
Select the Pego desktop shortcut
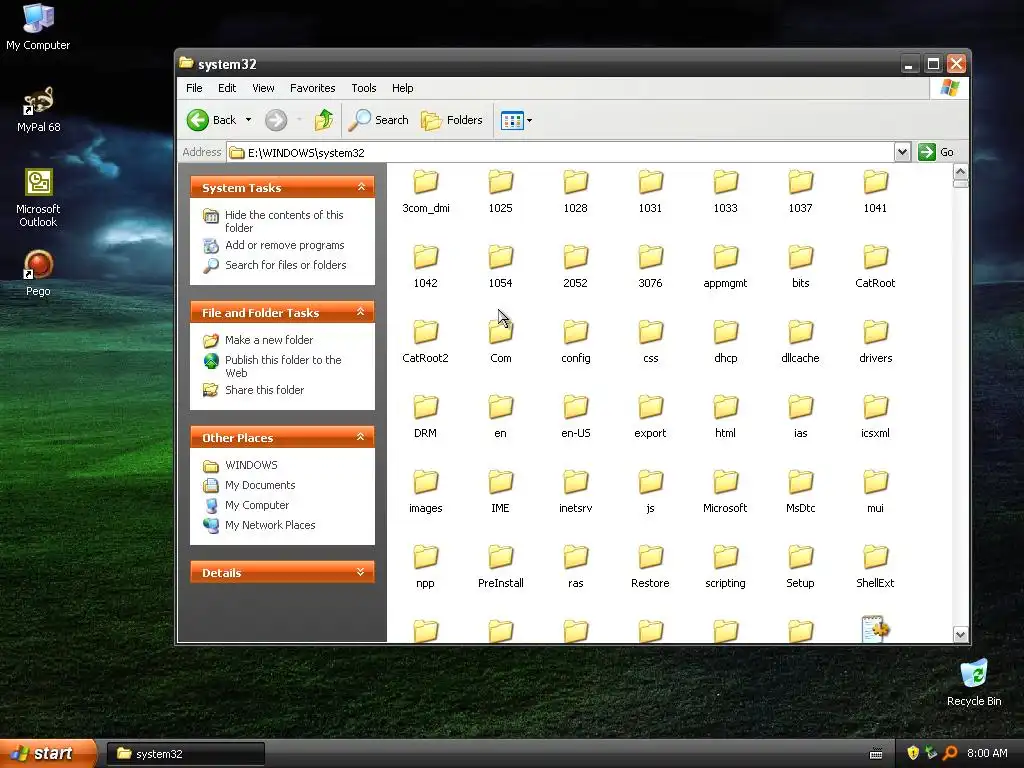pyautogui.click(x=38, y=273)
